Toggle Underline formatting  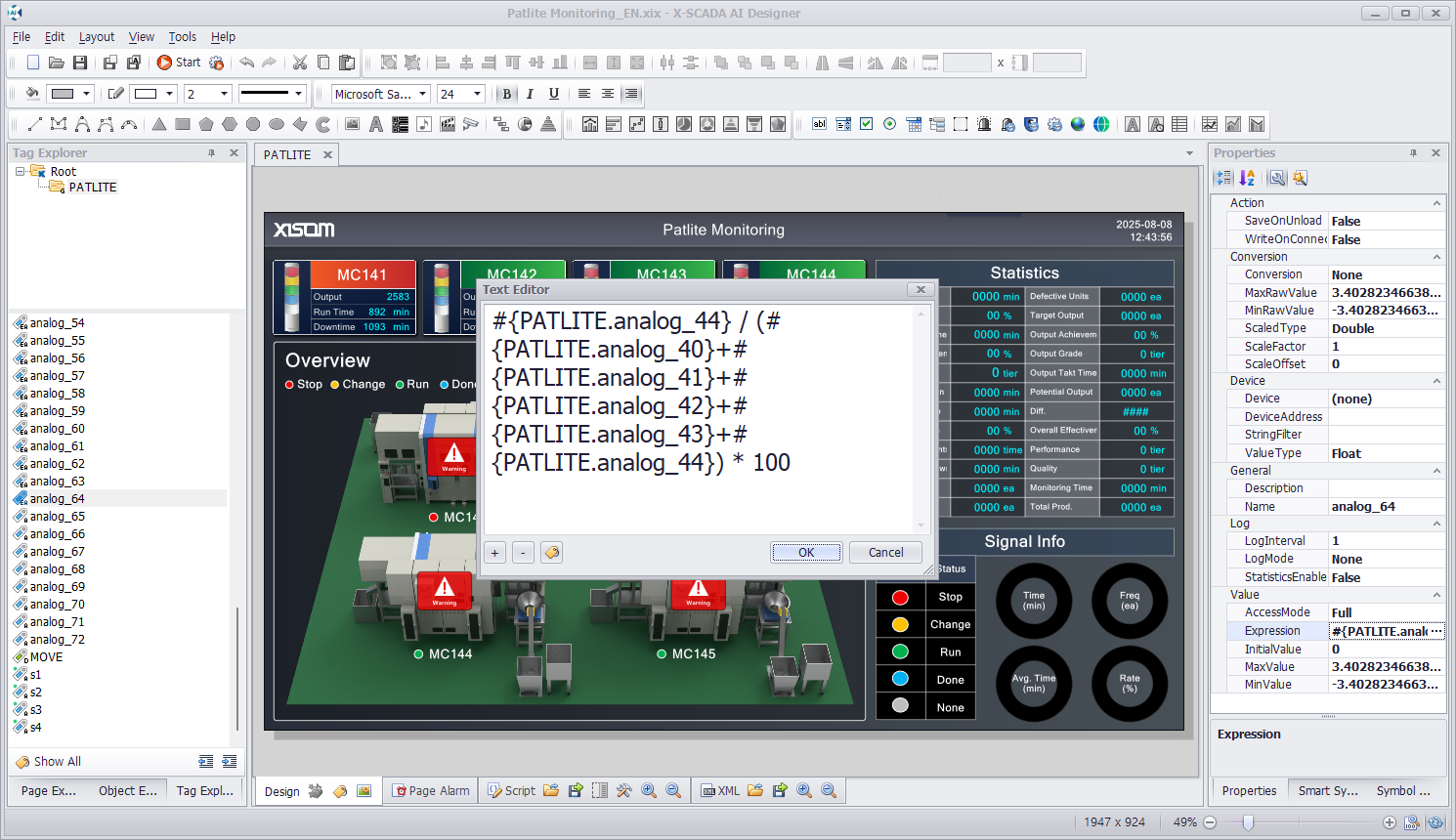(x=554, y=94)
